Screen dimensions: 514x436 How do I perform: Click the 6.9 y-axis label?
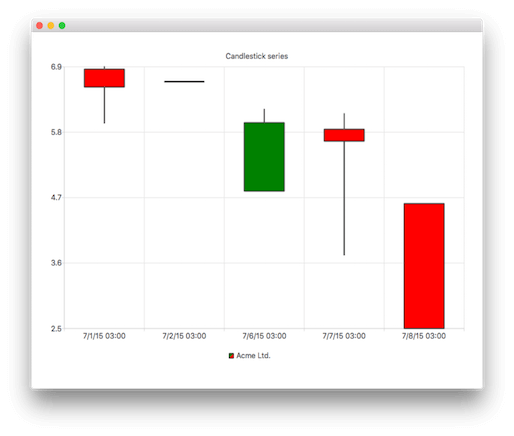point(56,67)
